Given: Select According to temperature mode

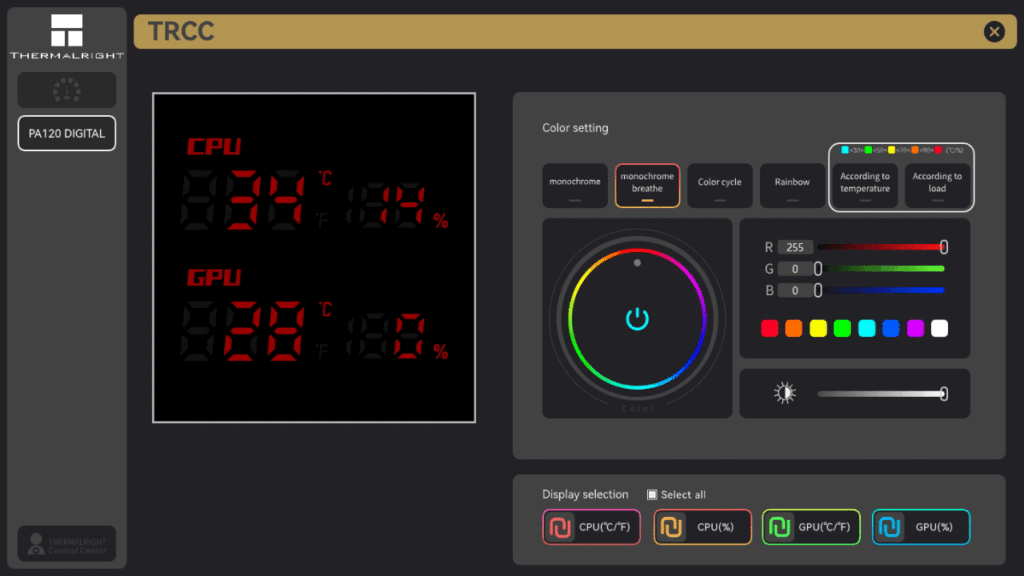Looking at the screenshot, I should (865, 186).
